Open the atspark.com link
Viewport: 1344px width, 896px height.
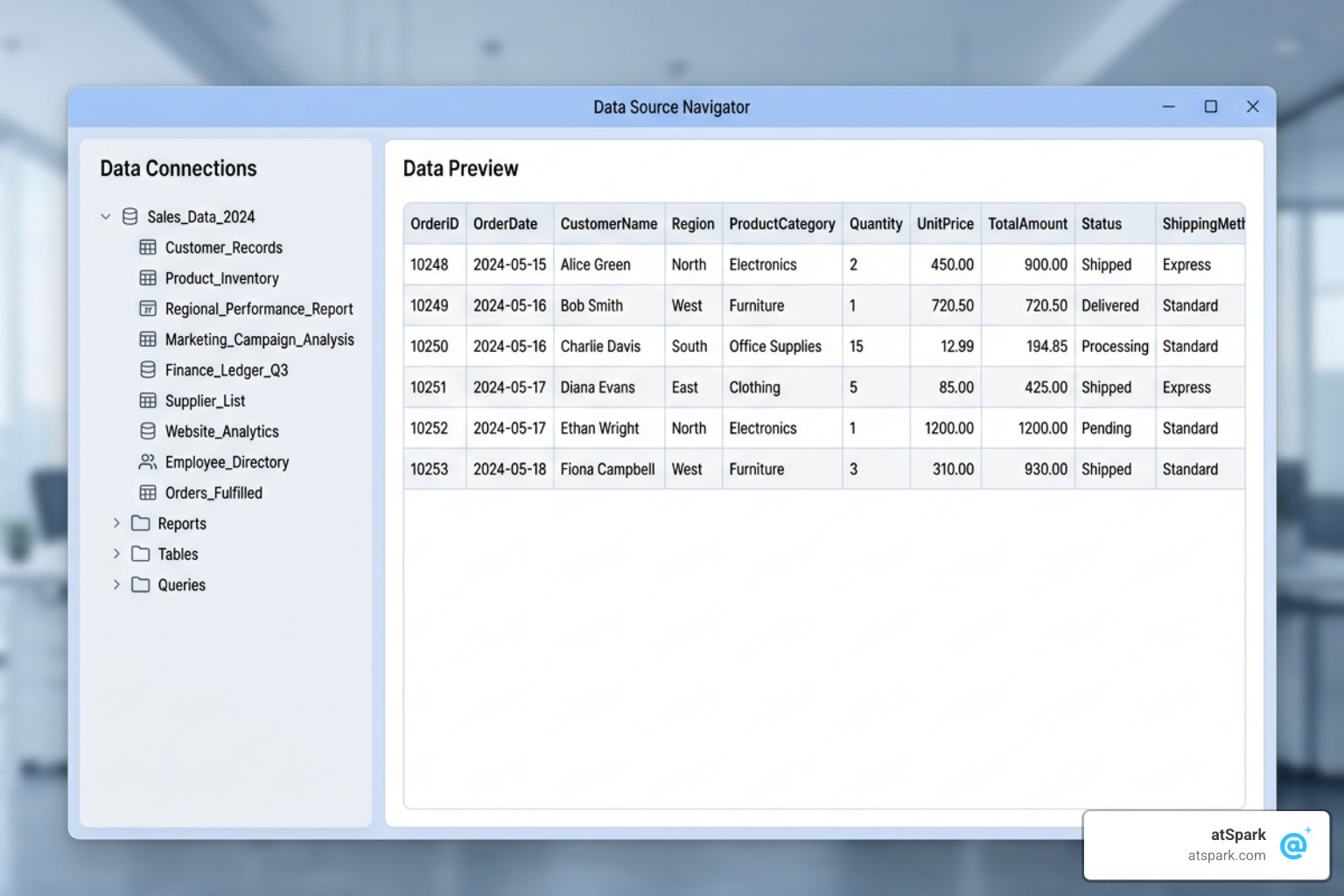(x=1226, y=856)
